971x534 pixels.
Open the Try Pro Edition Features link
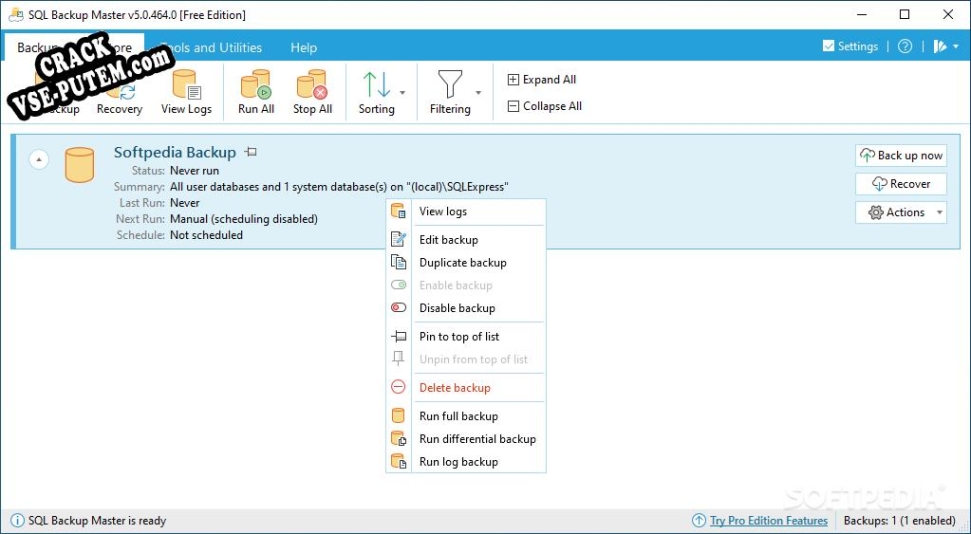point(769,521)
